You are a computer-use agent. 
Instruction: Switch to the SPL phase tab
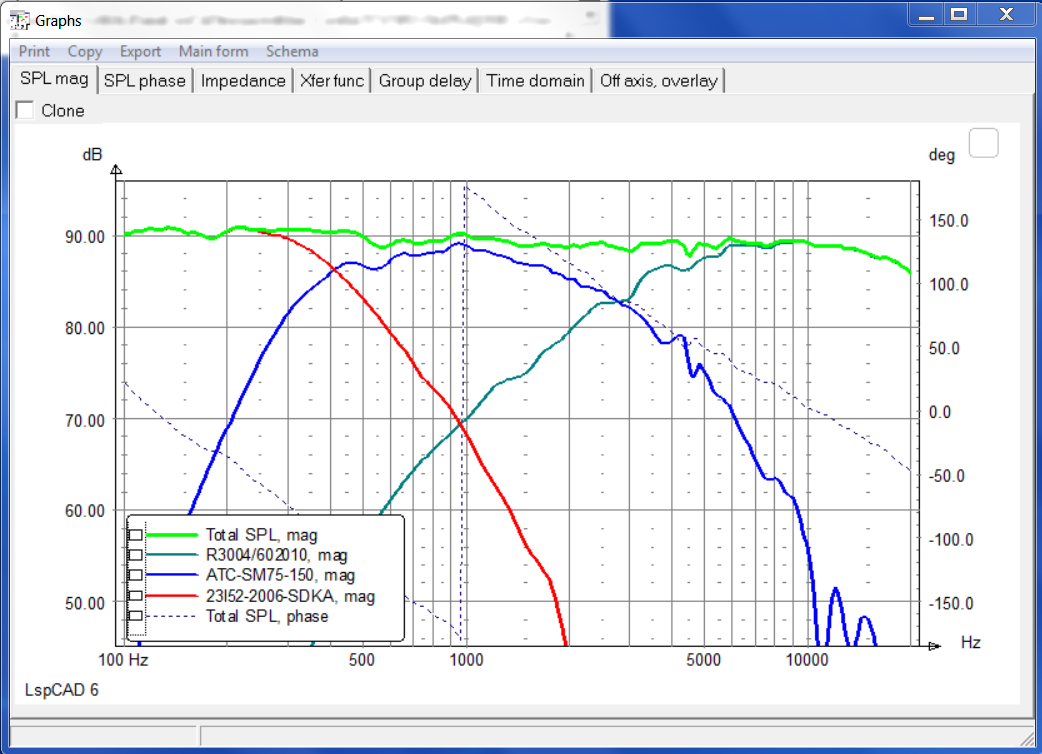pyautogui.click(x=145, y=81)
